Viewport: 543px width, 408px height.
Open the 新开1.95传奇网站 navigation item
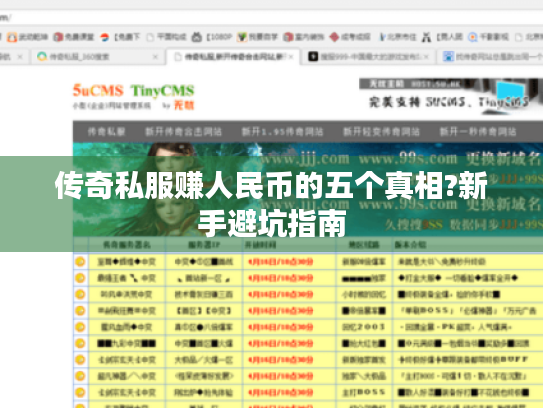tap(282, 132)
